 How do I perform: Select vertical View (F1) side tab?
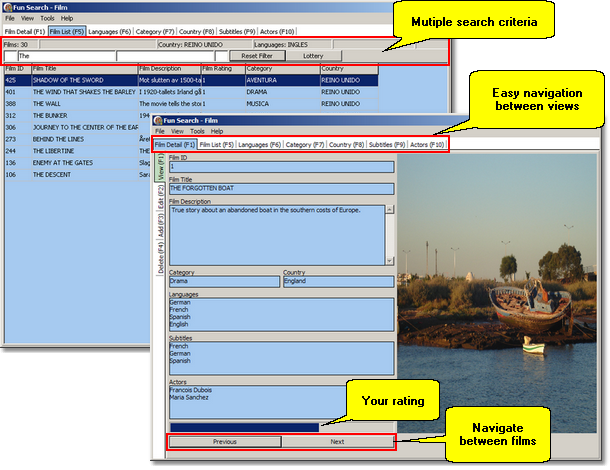tap(160, 167)
